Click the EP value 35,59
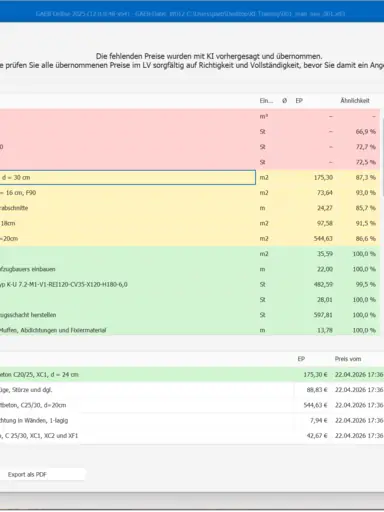This screenshot has height=512, width=384. pyautogui.click(x=325, y=254)
